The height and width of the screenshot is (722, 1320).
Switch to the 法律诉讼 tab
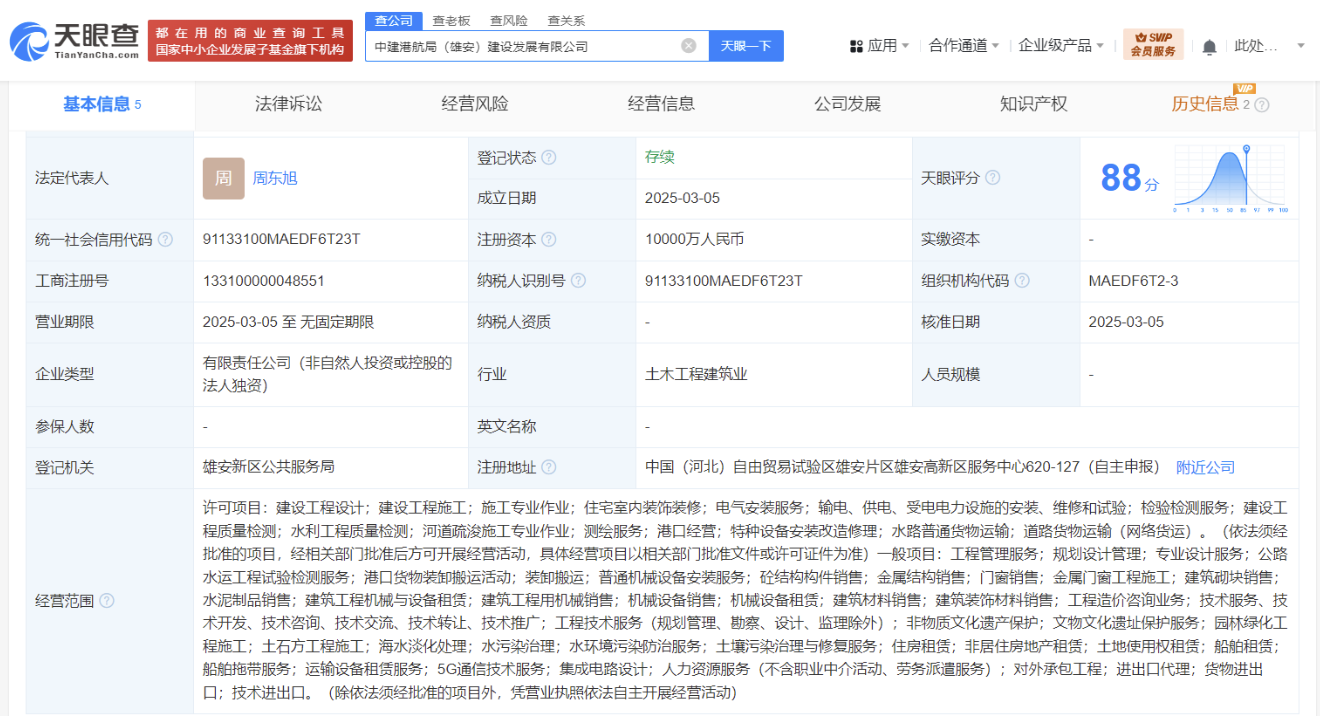click(289, 104)
